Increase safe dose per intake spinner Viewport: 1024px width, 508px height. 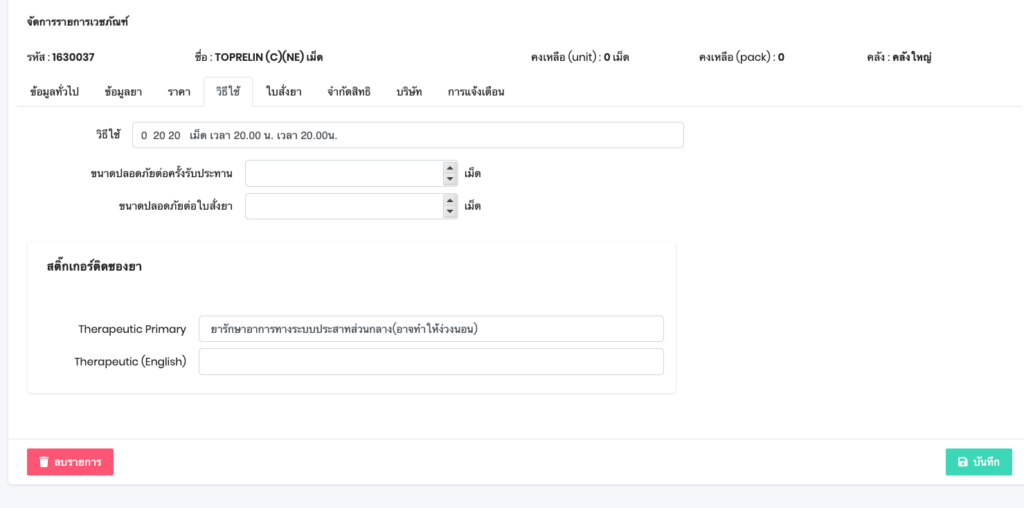(450, 168)
